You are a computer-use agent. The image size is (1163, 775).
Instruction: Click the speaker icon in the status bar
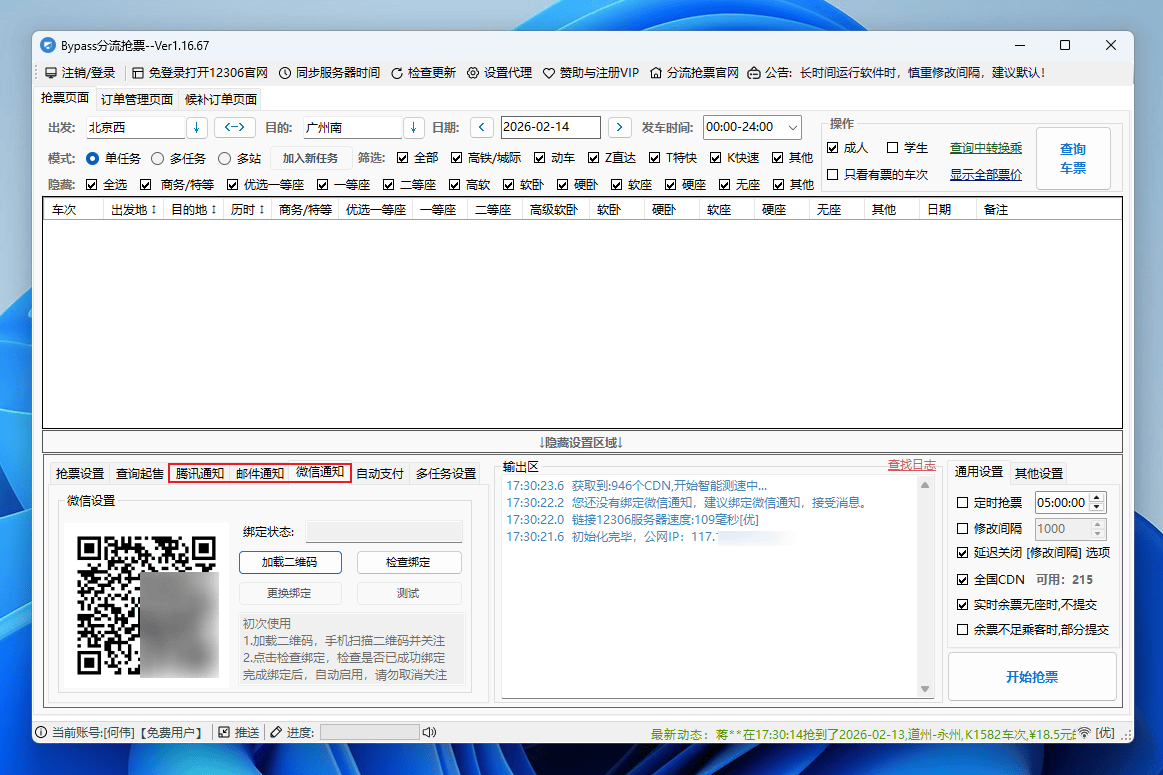click(x=430, y=731)
